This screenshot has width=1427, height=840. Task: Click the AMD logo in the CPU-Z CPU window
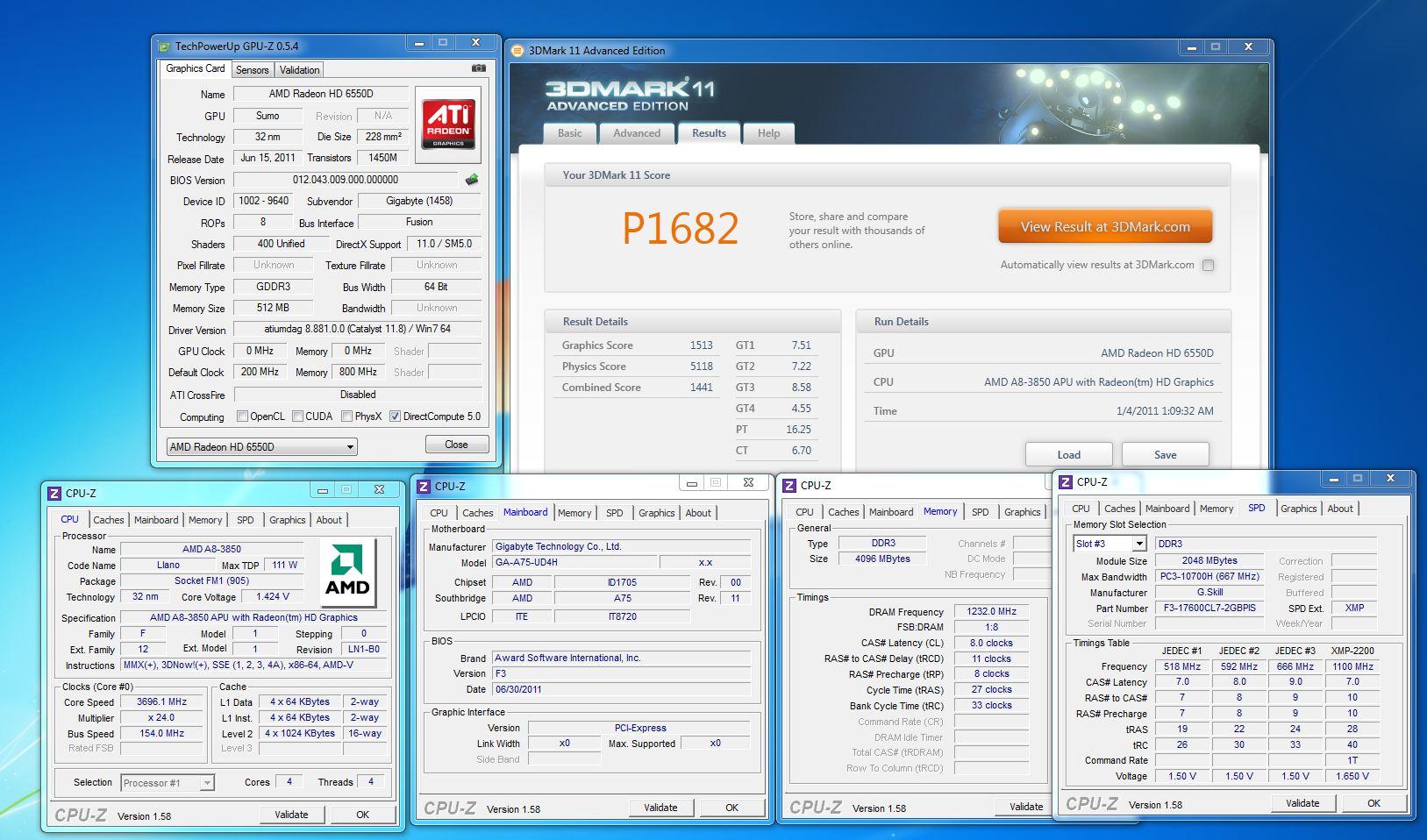click(347, 573)
